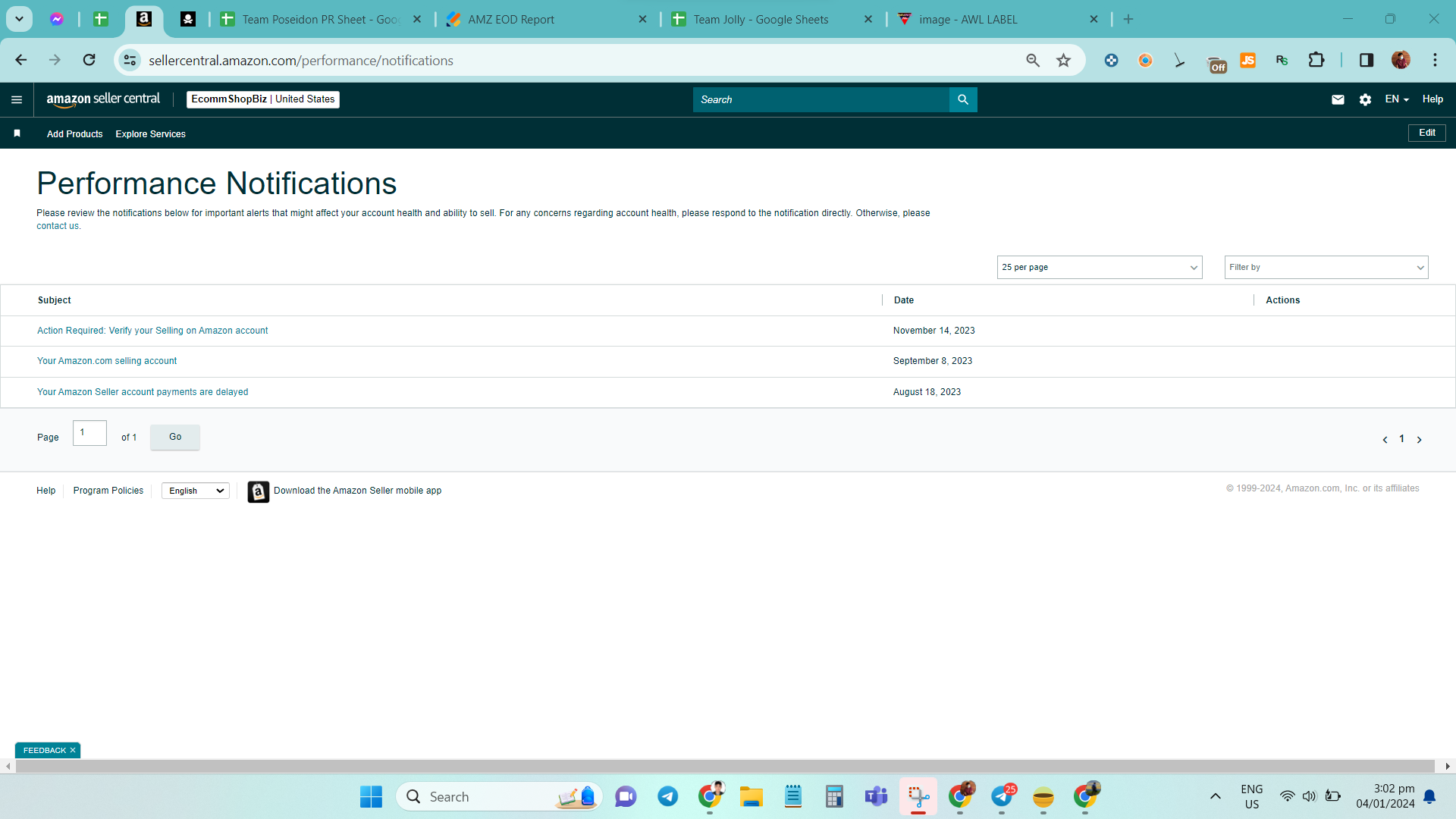The width and height of the screenshot is (1456, 819).
Task: Click the contact us link
Action: pyautogui.click(x=58, y=226)
